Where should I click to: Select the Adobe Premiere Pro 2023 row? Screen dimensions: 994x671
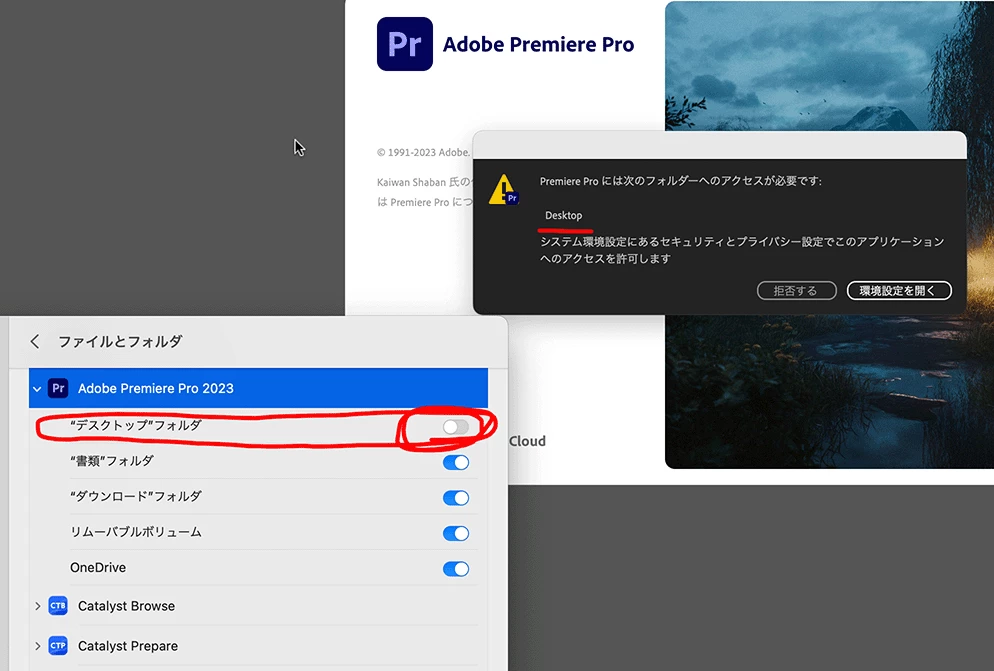point(258,388)
